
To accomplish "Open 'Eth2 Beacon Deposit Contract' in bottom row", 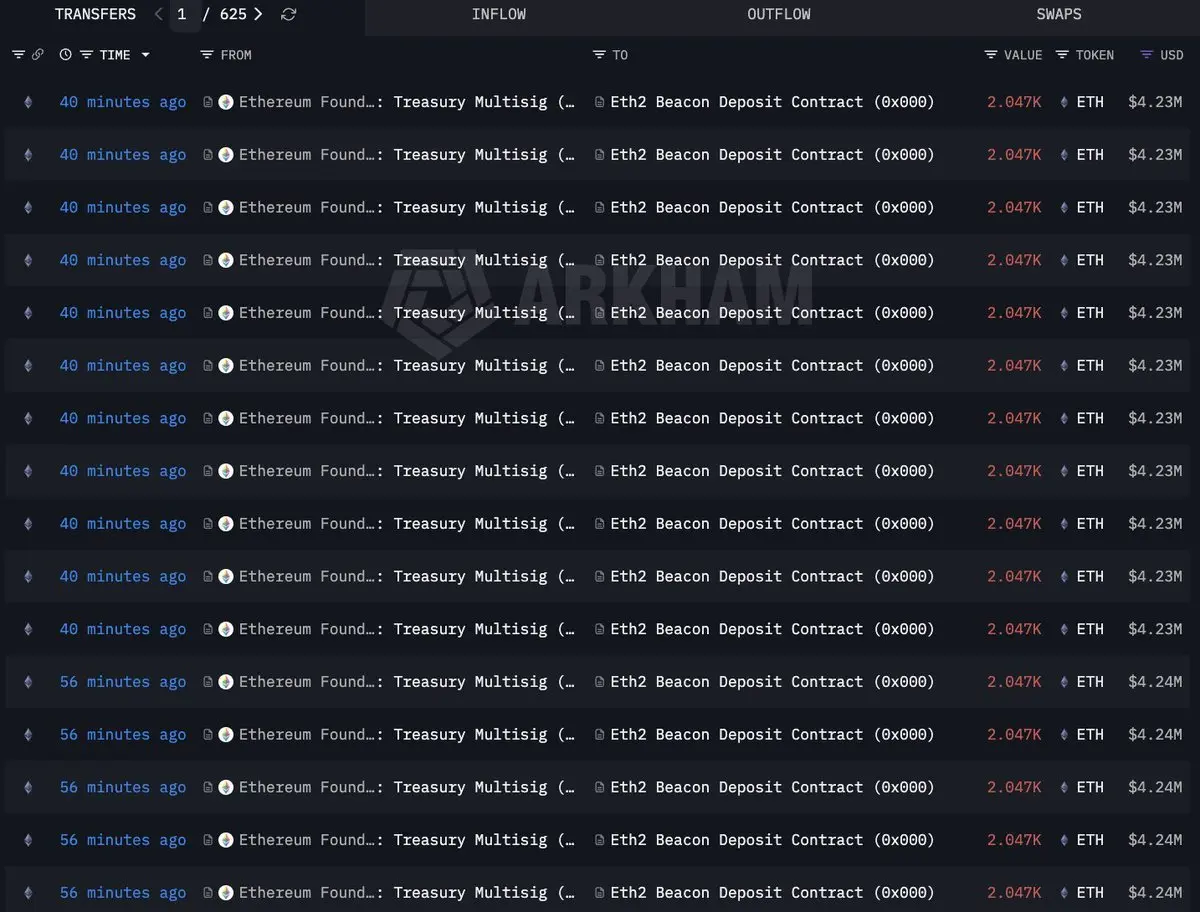I will (x=737, y=893).
